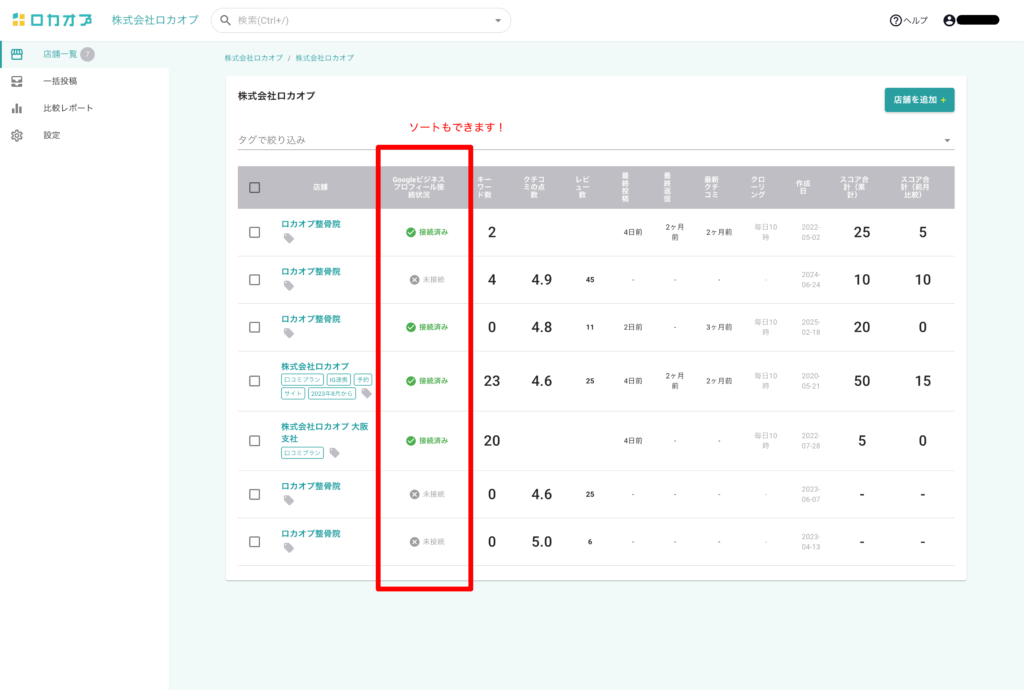Viewport: 1024px width, 690px height.
Task: Sort by キーワード数 column header
Action: click(x=484, y=187)
